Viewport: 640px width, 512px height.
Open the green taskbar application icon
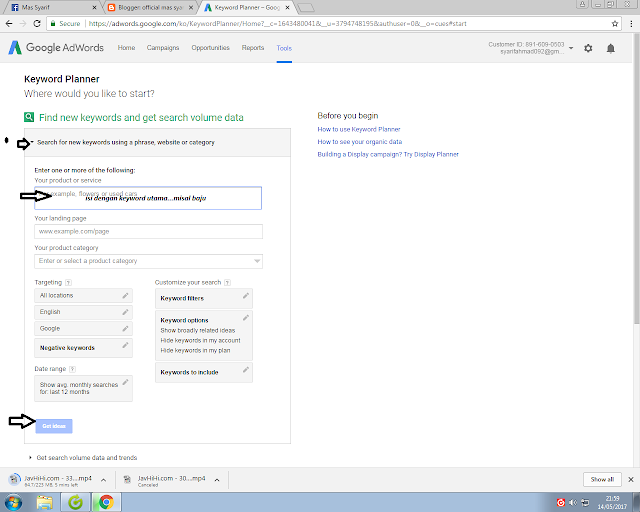[75, 502]
